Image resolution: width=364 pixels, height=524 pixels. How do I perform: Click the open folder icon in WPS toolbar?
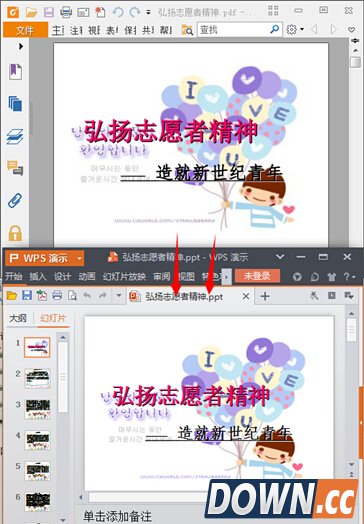tap(12, 296)
